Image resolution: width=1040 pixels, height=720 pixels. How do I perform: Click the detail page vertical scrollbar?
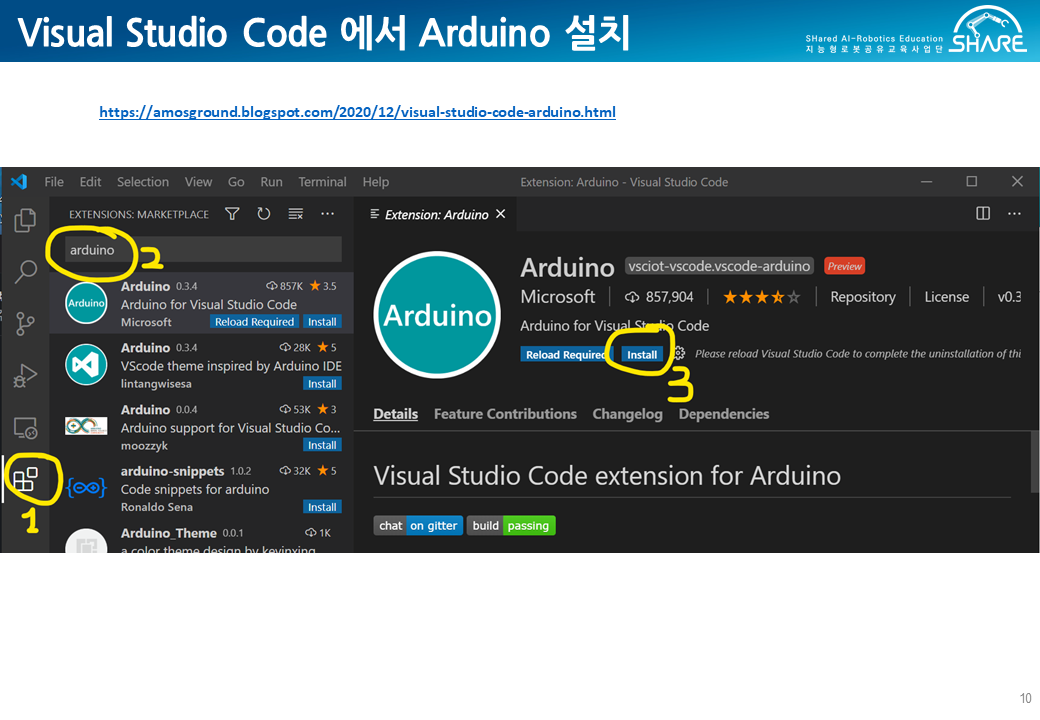click(x=1035, y=461)
